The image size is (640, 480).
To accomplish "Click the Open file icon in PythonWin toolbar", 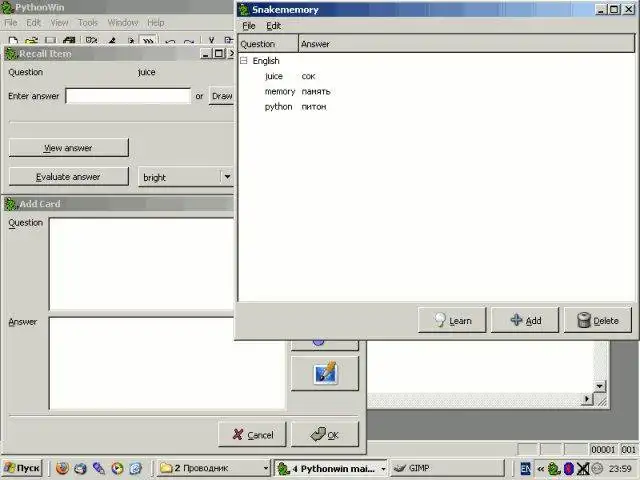I will [31, 41].
